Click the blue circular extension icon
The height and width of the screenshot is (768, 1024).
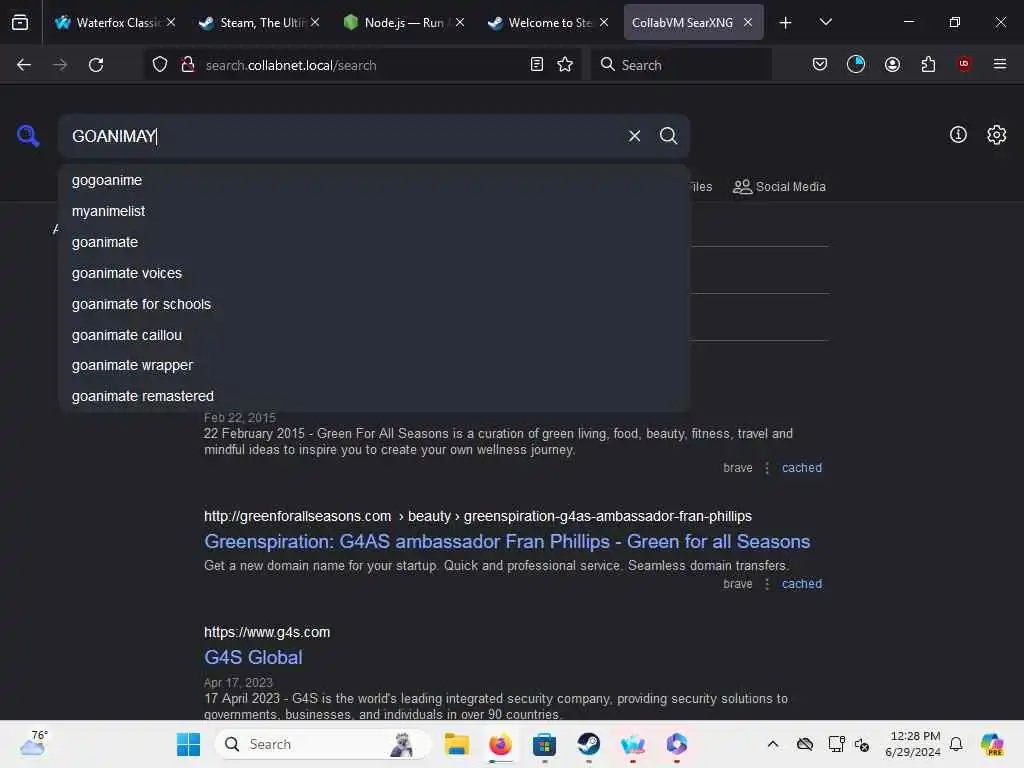coord(856,64)
